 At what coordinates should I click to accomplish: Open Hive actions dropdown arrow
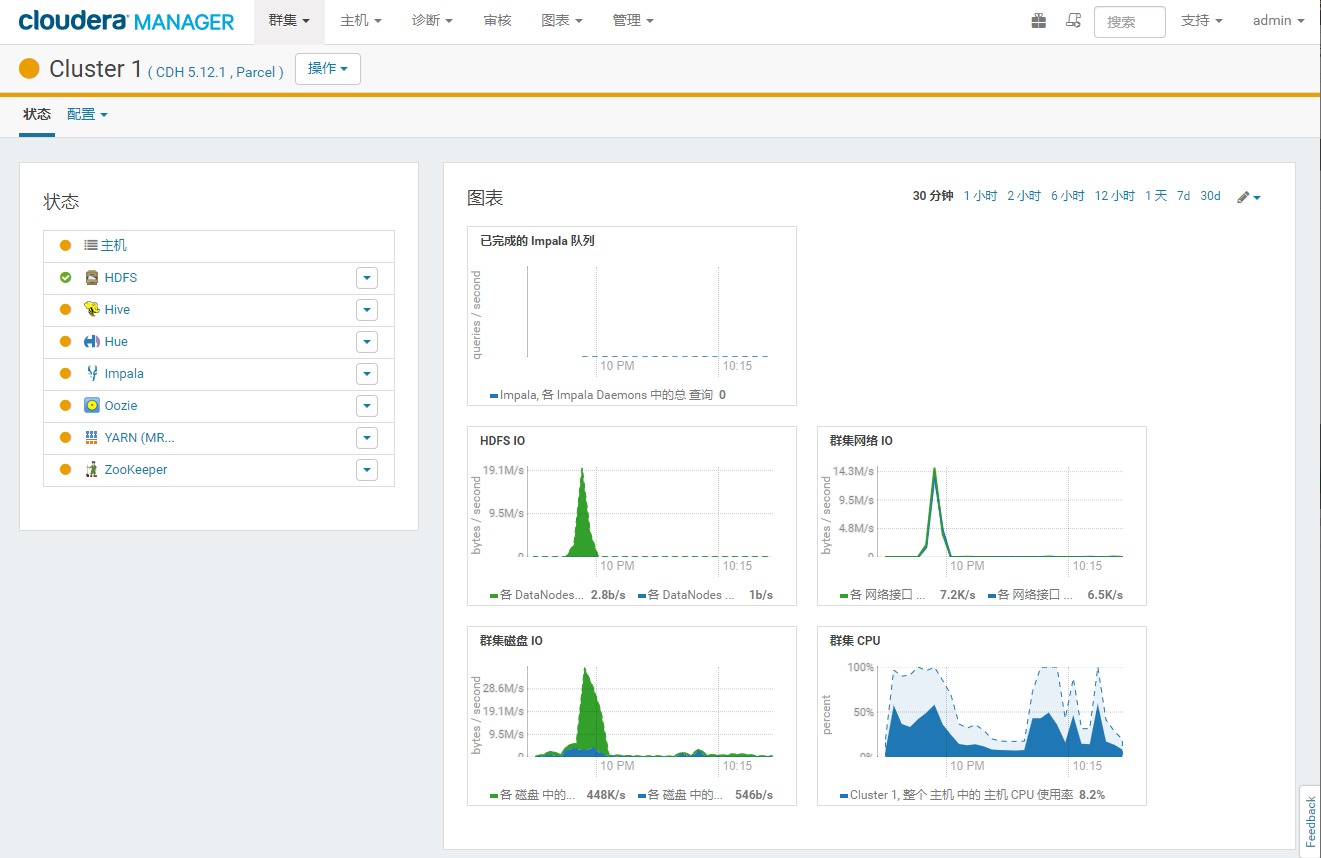[367, 309]
